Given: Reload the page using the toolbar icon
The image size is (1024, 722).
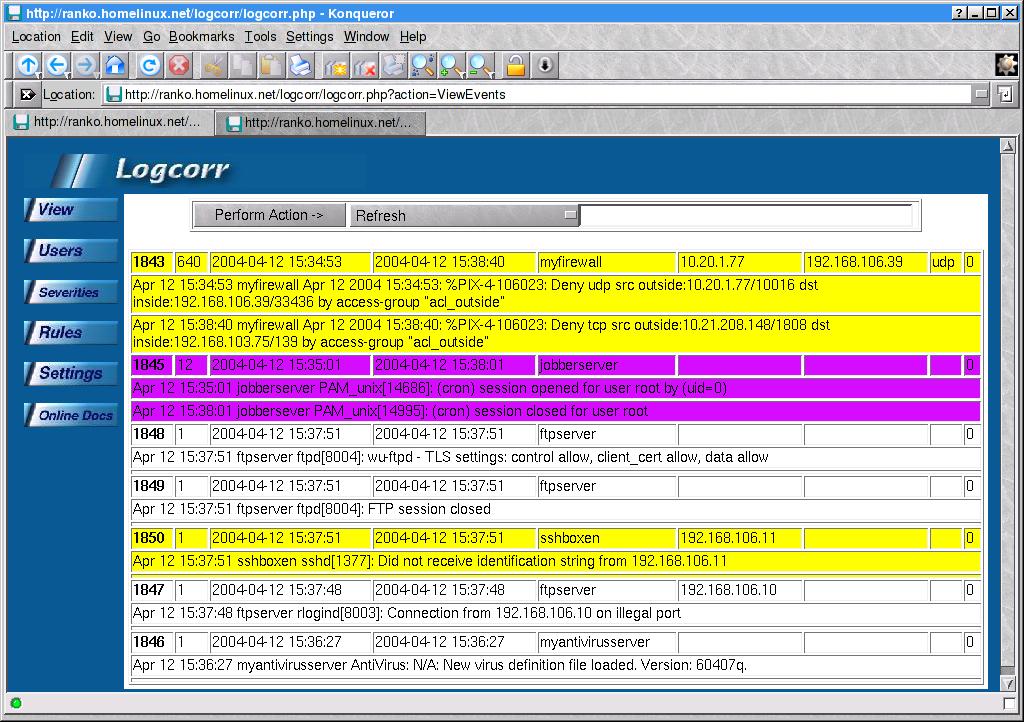Looking at the screenshot, I should click(x=149, y=65).
